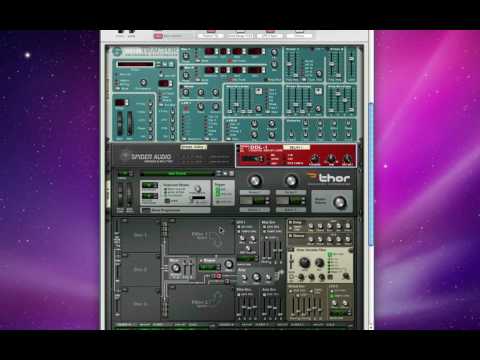Toggle Subtractor LFO 1 Sync button

pos(186,108)
